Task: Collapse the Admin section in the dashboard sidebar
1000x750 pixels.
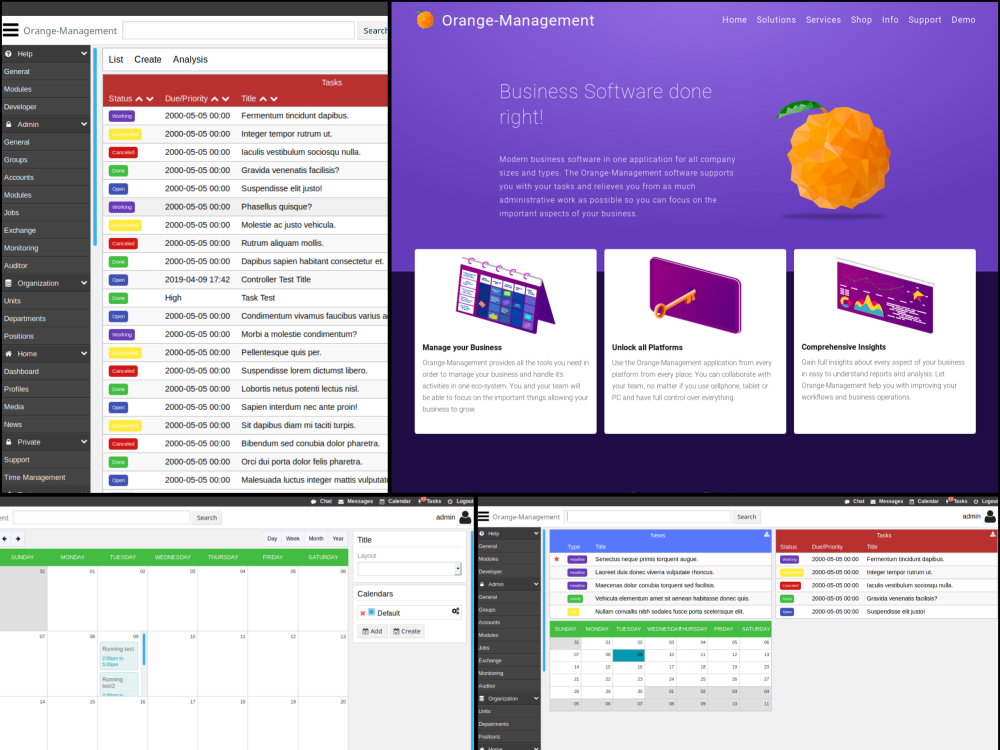Action: coord(536,584)
